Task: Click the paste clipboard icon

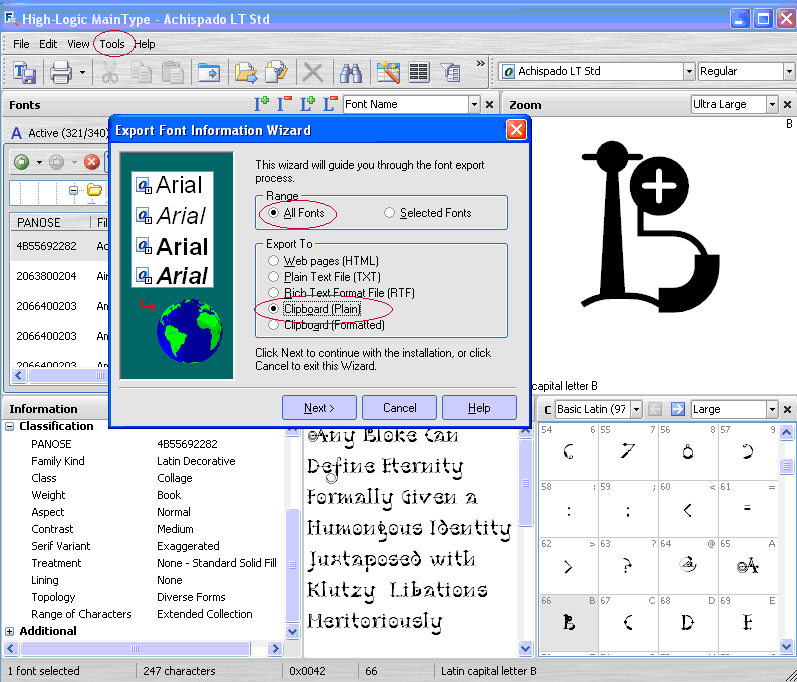Action: tap(173, 73)
